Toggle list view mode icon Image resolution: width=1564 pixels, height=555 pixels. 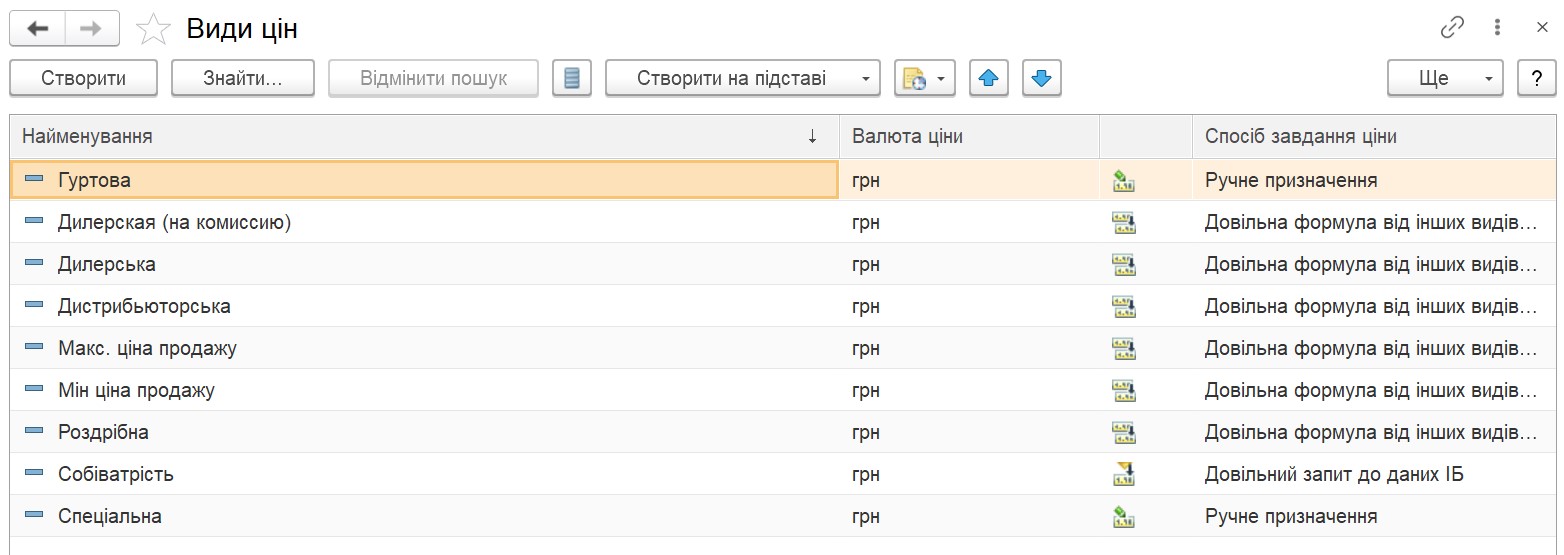coord(572,78)
